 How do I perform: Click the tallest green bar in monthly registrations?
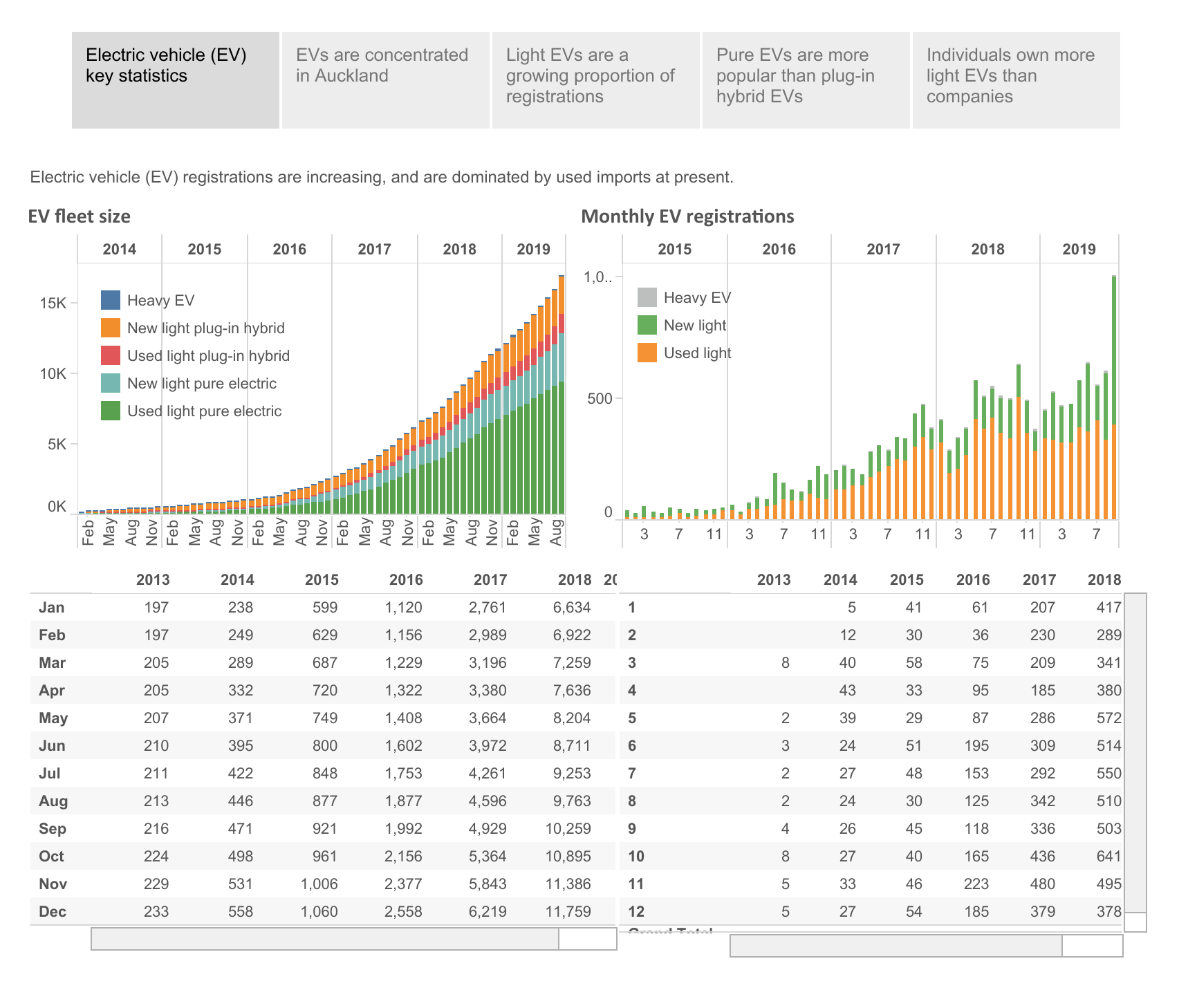pos(1114,350)
